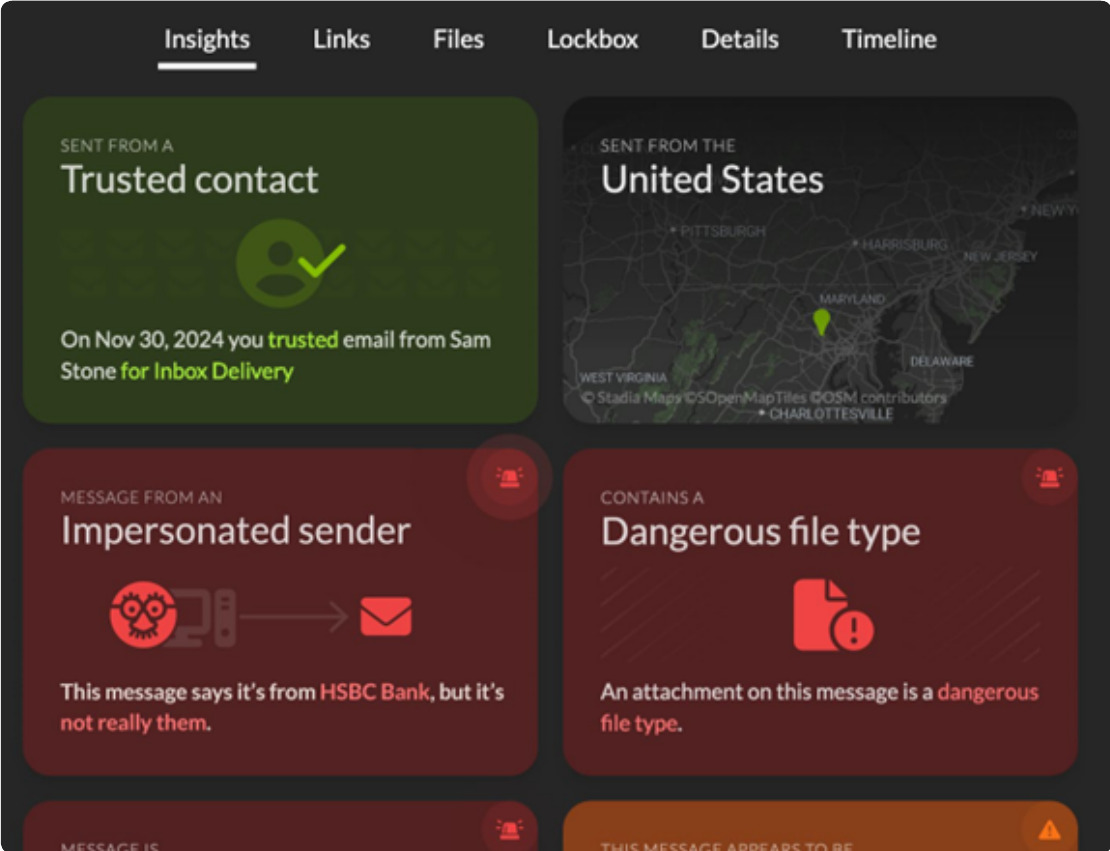Click the green 'trusted' link text
Viewport: 1110px width, 851px height.
click(302, 340)
